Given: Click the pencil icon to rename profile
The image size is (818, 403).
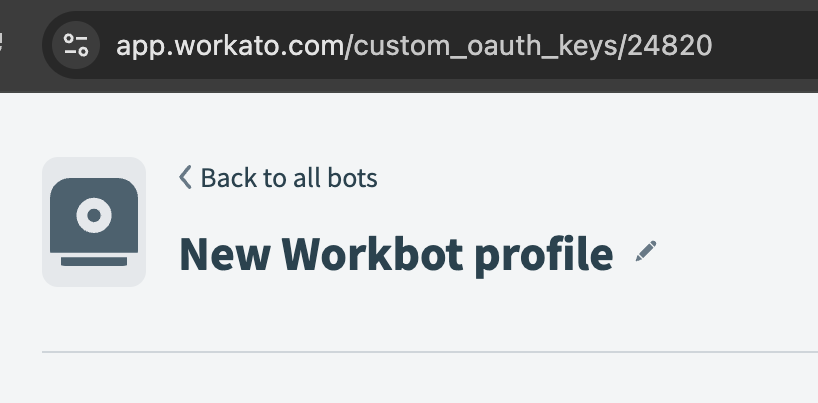Looking at the screenshot, I should pos(647,252).
